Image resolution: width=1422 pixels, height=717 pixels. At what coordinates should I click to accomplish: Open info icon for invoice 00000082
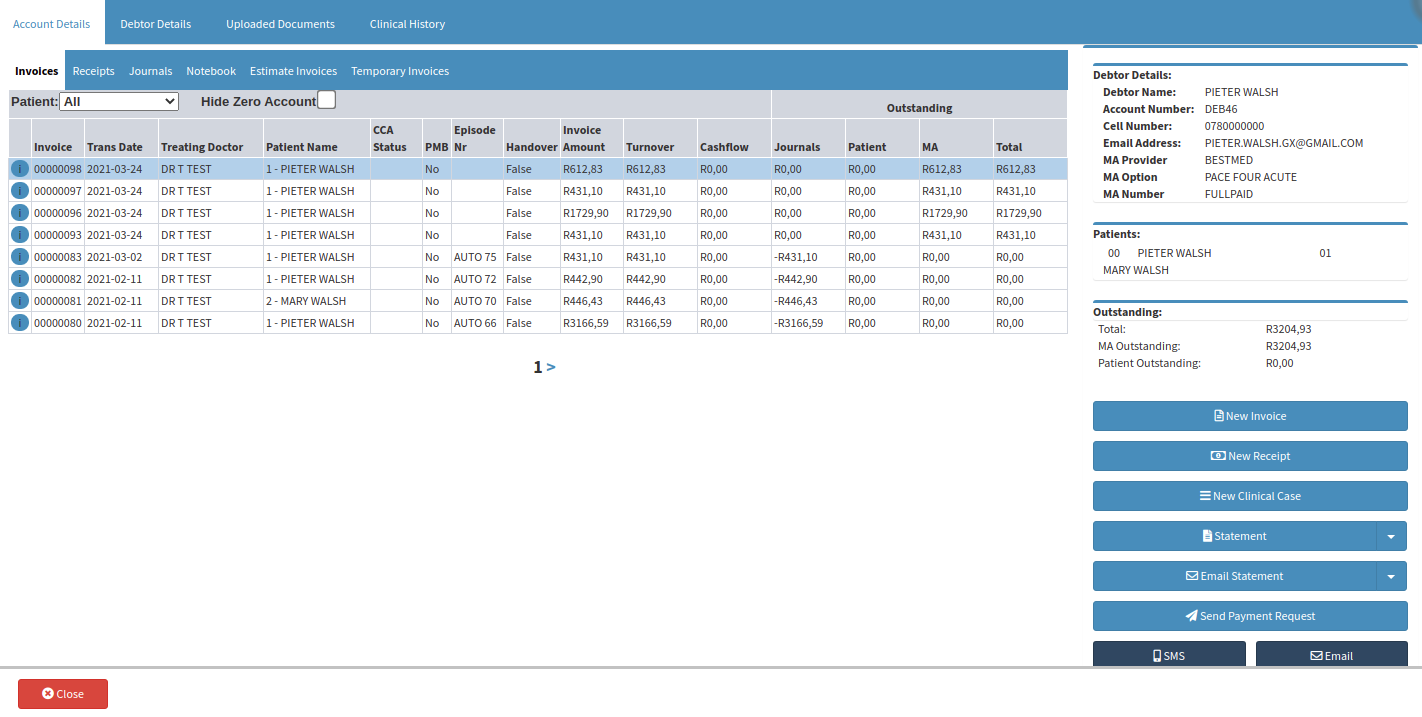click(20, 279)
